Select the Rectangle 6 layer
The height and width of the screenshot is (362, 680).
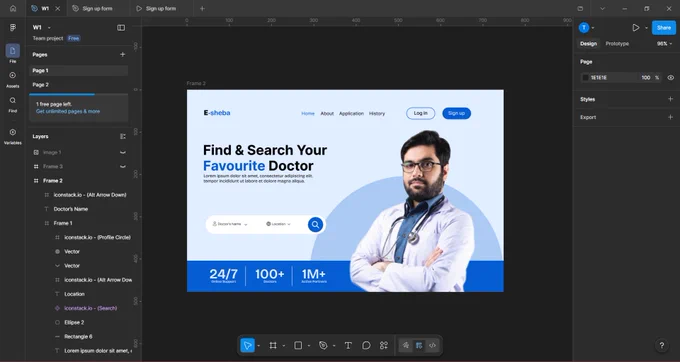(x=78, y=336)
